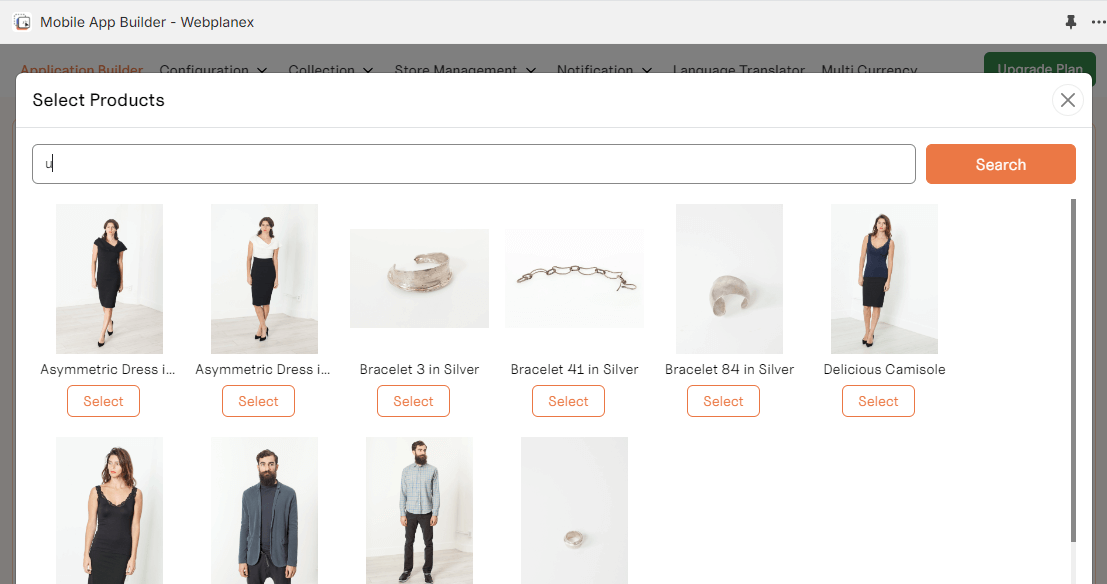
Task: Select the Bracelet 3 in Silver product
Action: 413,401
